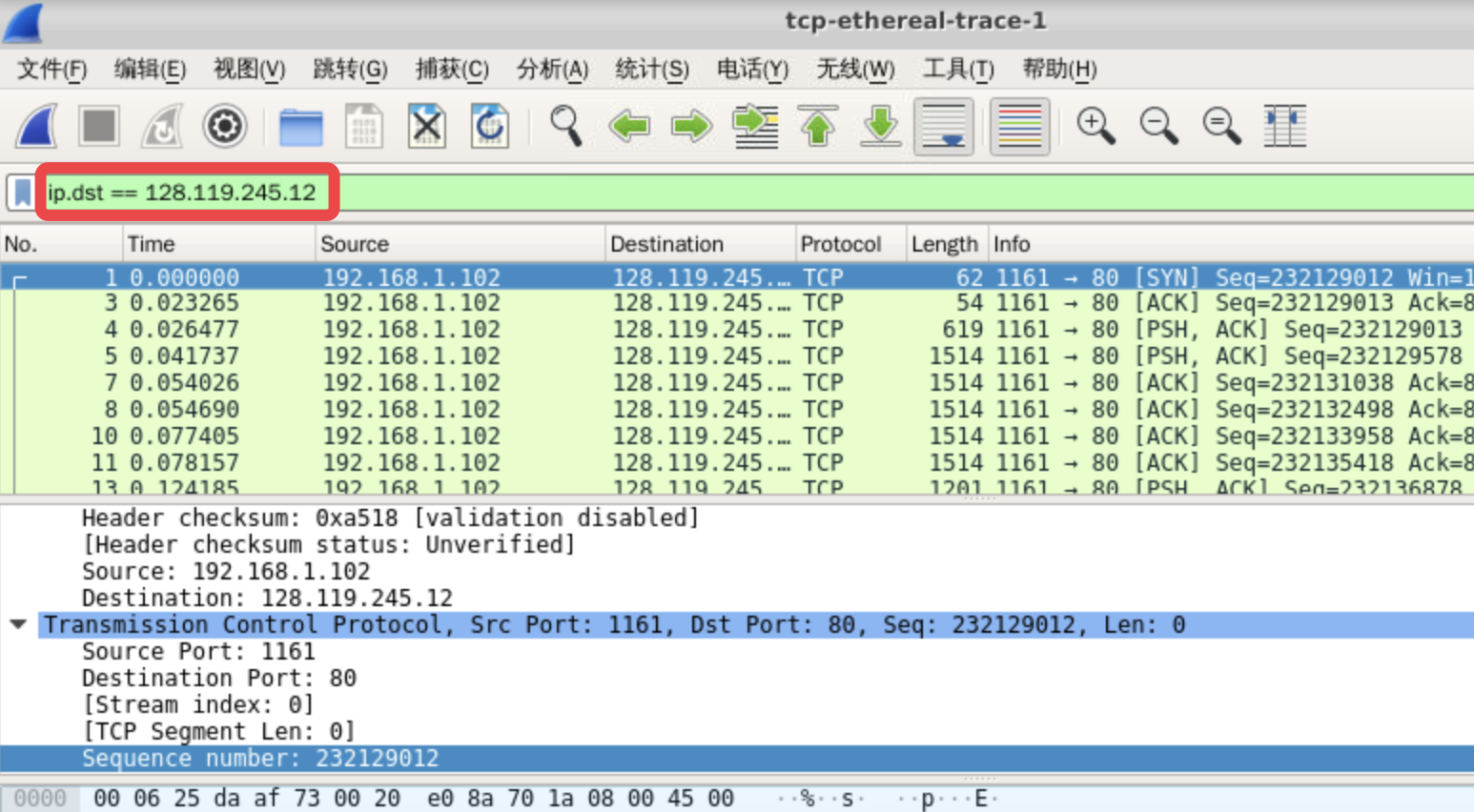Screen dimensions: 1474x812
Task: Select Source: 192.168.1.102 detail line
Action: click(x=226, y=572)
